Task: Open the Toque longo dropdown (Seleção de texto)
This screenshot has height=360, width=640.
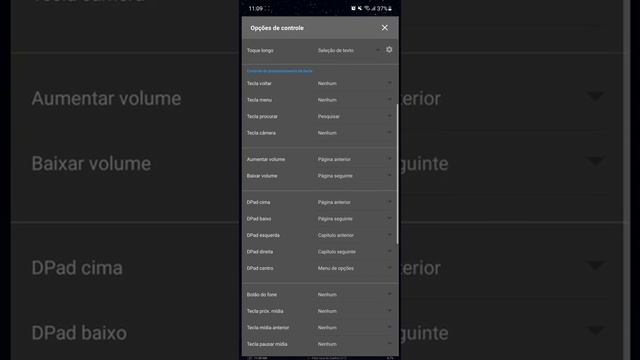Action: pos(349,50)
